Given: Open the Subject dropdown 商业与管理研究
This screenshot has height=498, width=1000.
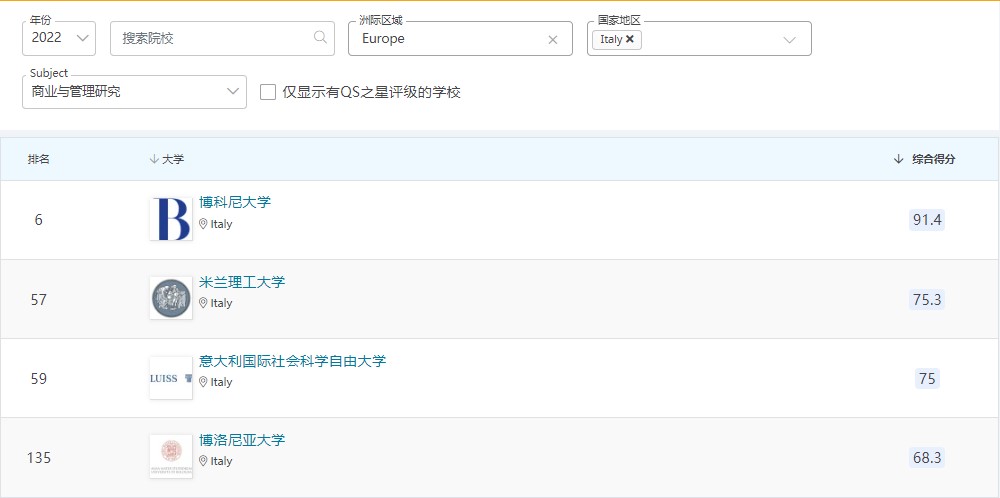Looking at the screenshot, I should 134,92.
